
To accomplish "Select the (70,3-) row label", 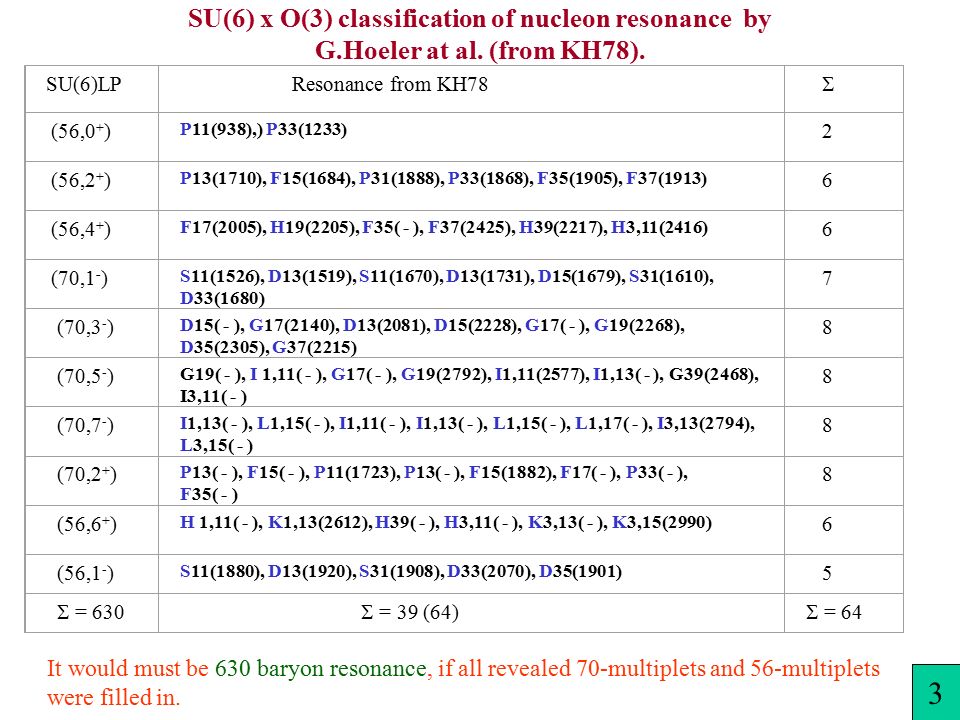I will coord(85,328).
